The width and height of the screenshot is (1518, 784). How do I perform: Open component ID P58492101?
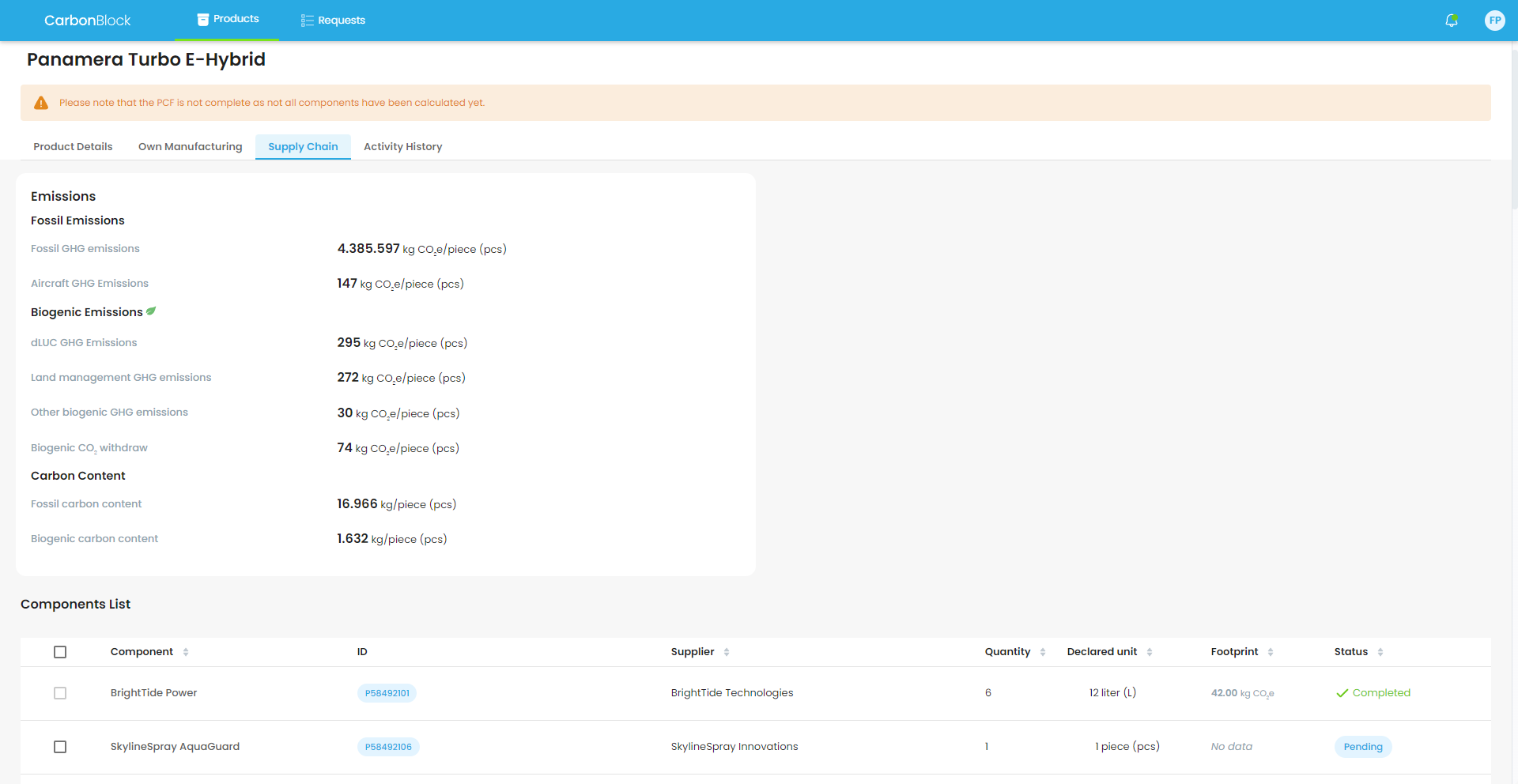(x=387, y=693)
